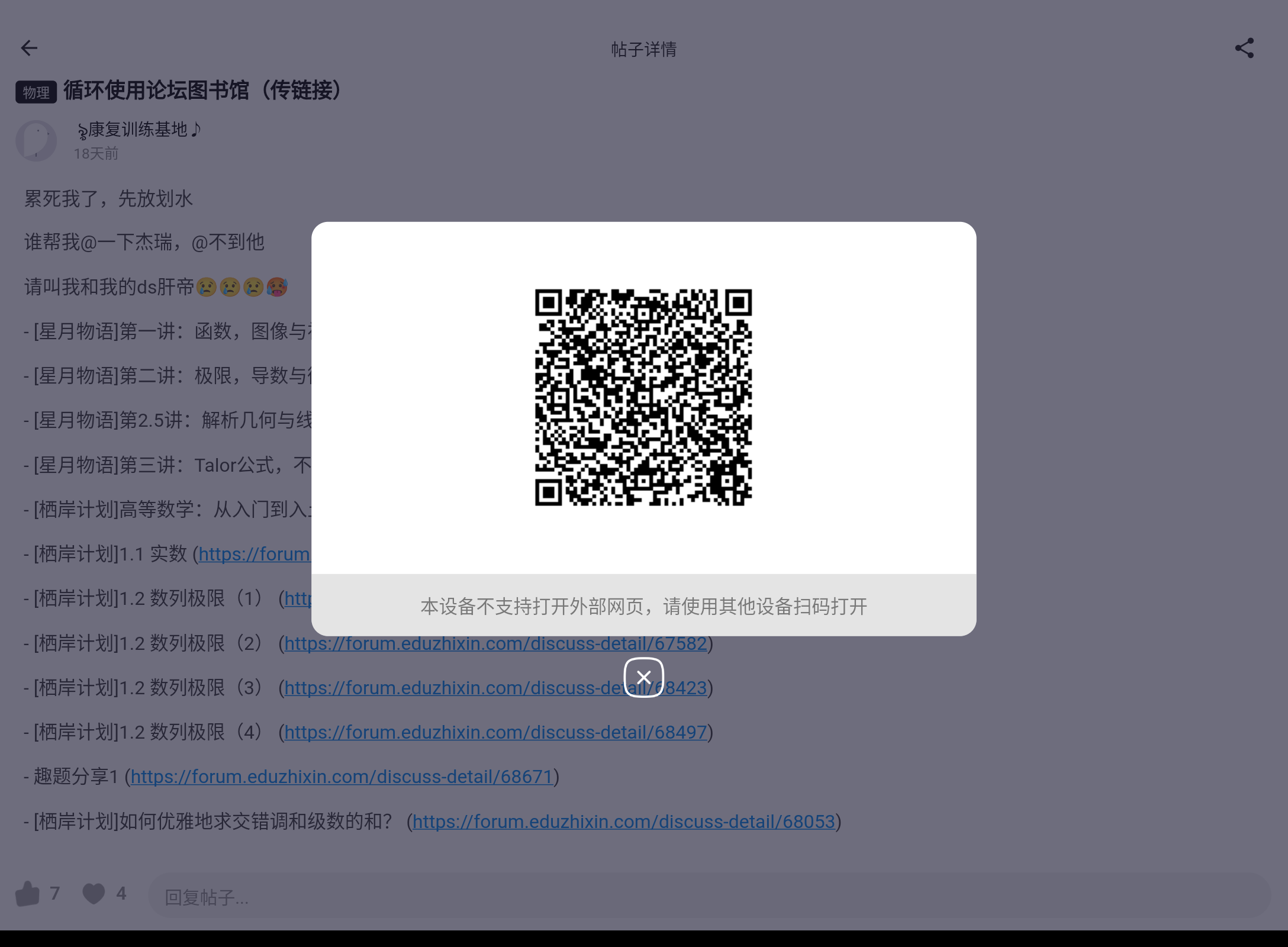Open link ending in discuss-detail/68497
1288x947 pixels.
[495, 732]
